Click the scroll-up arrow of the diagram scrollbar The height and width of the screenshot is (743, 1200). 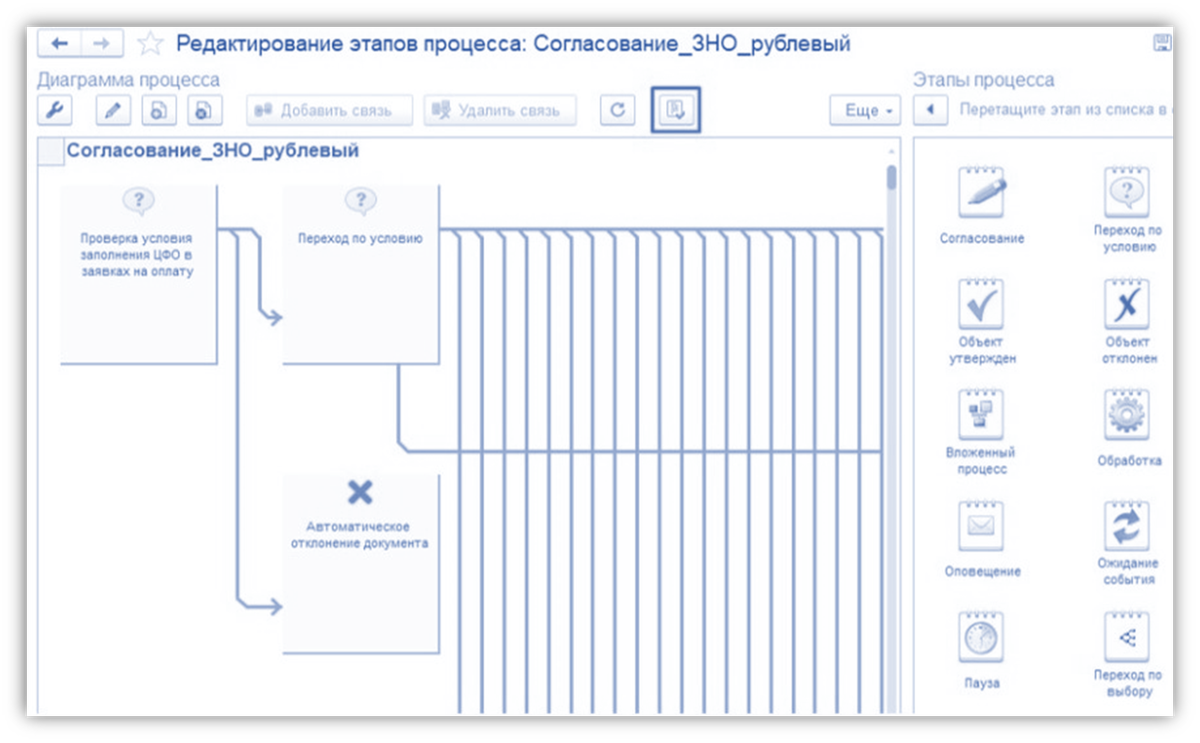tap(892, 150)
